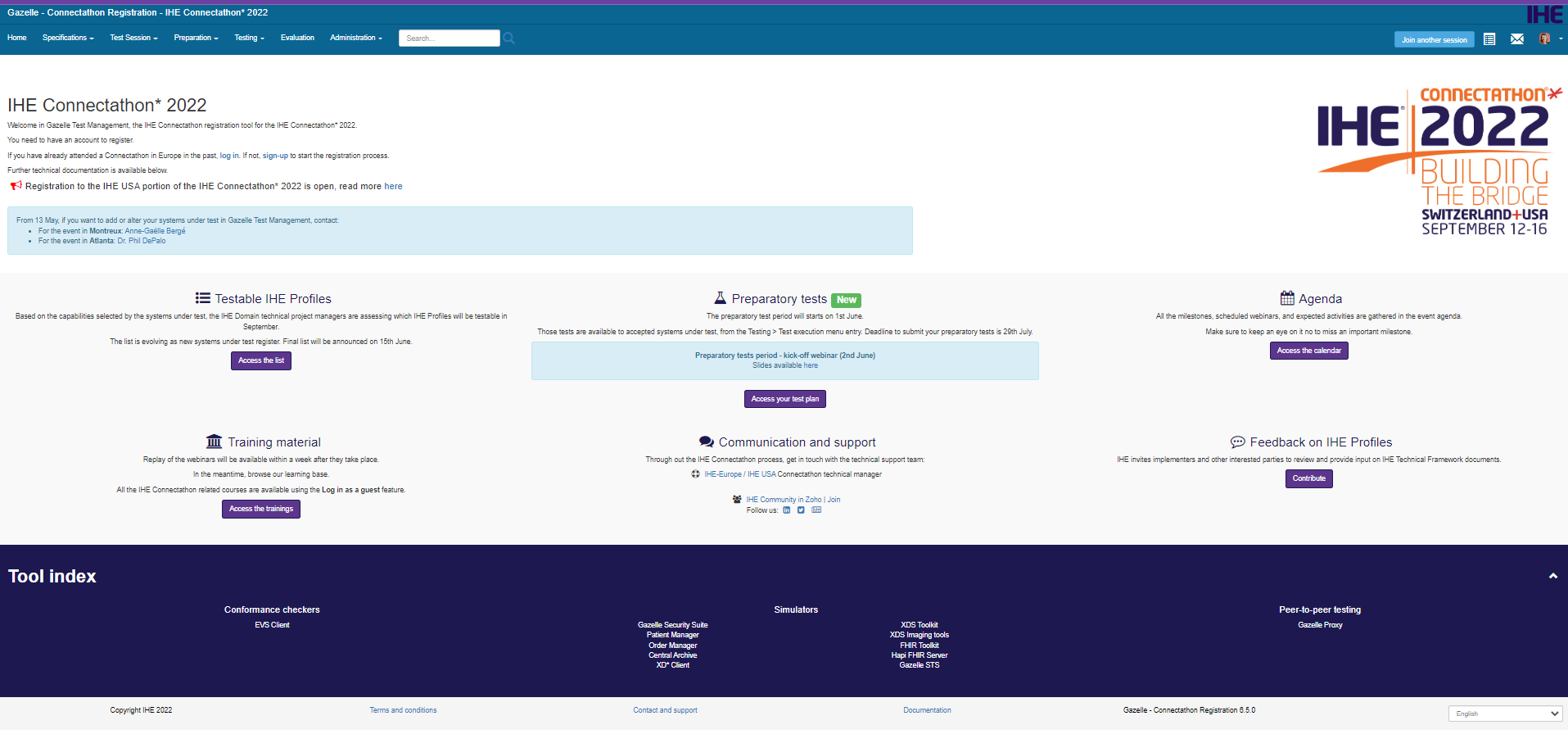The height and width of the screenshot is (734, 1568).
Task: Click the search magnifier icon
Action: point(508,39)
